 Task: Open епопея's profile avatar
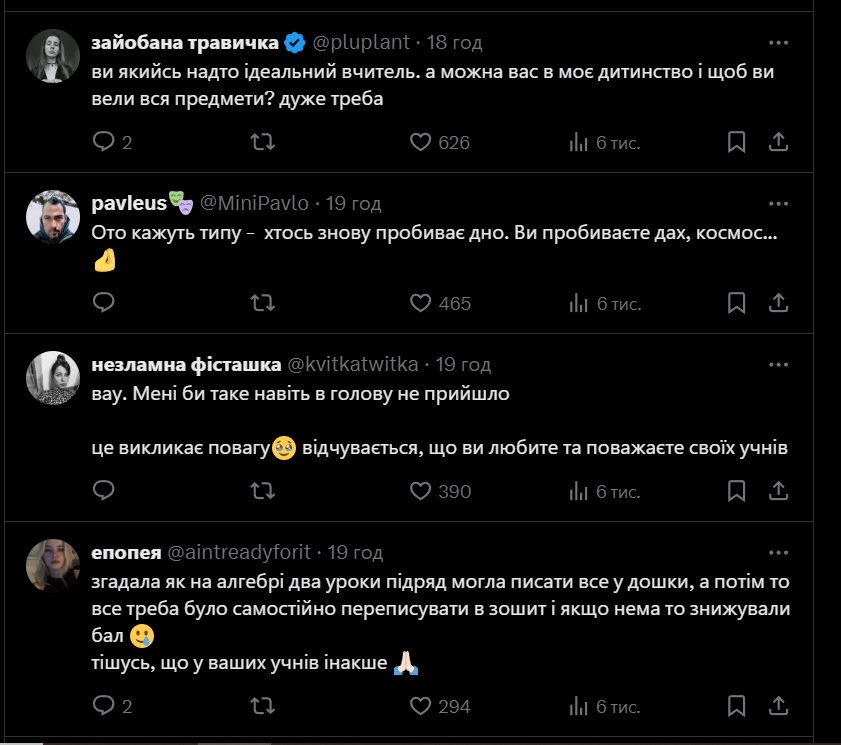(x=47, y=566)
